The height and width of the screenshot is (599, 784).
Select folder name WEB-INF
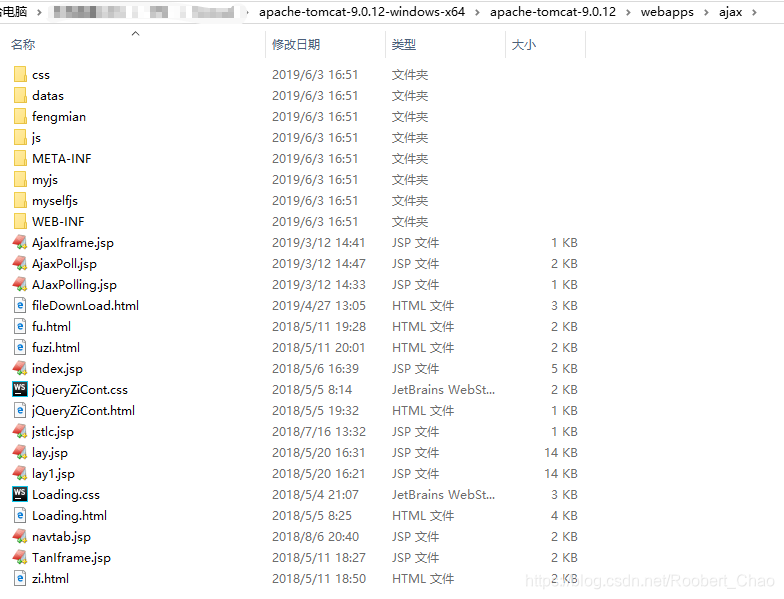(58, 222)
